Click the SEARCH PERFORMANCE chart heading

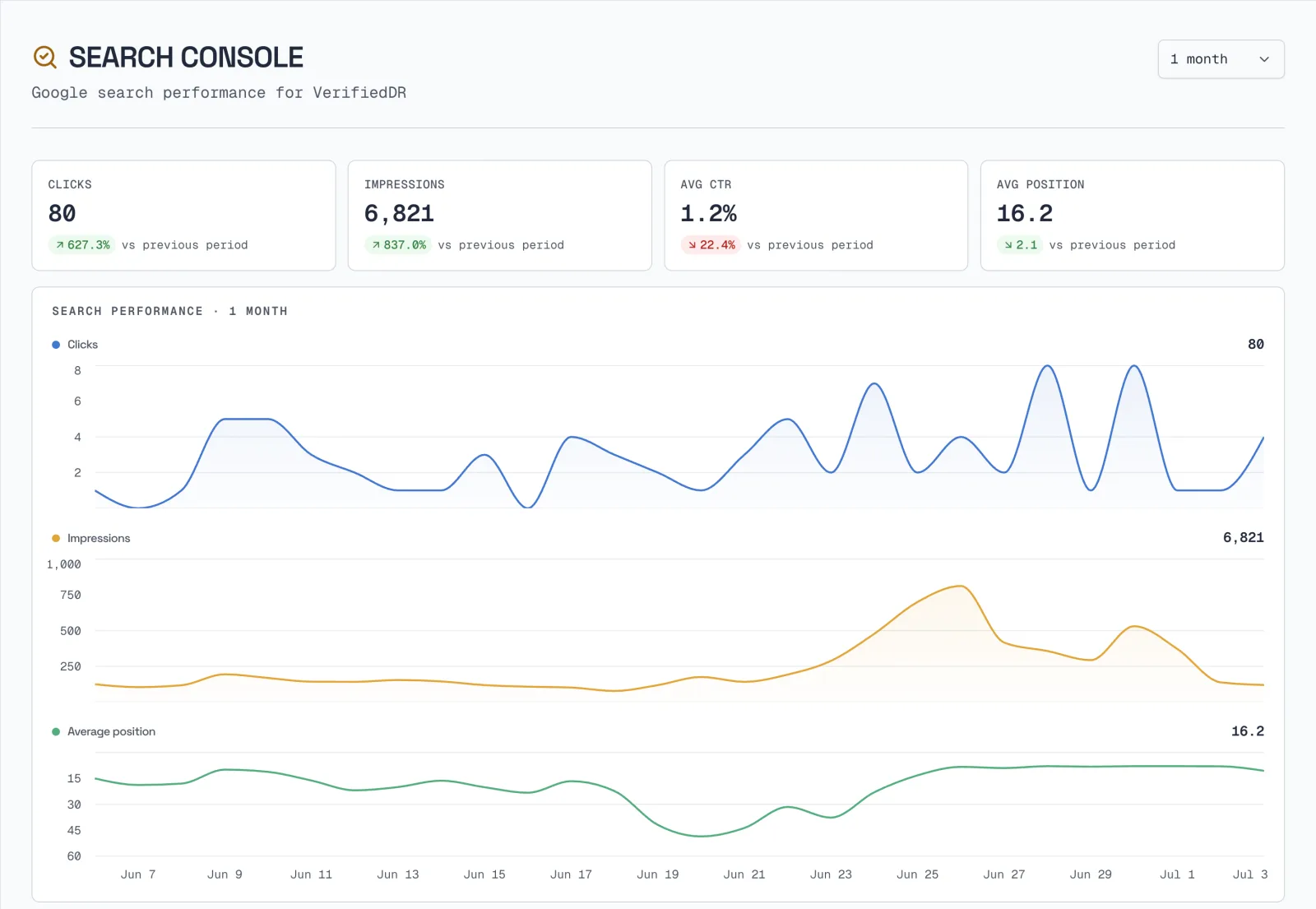tap(169, 311)
